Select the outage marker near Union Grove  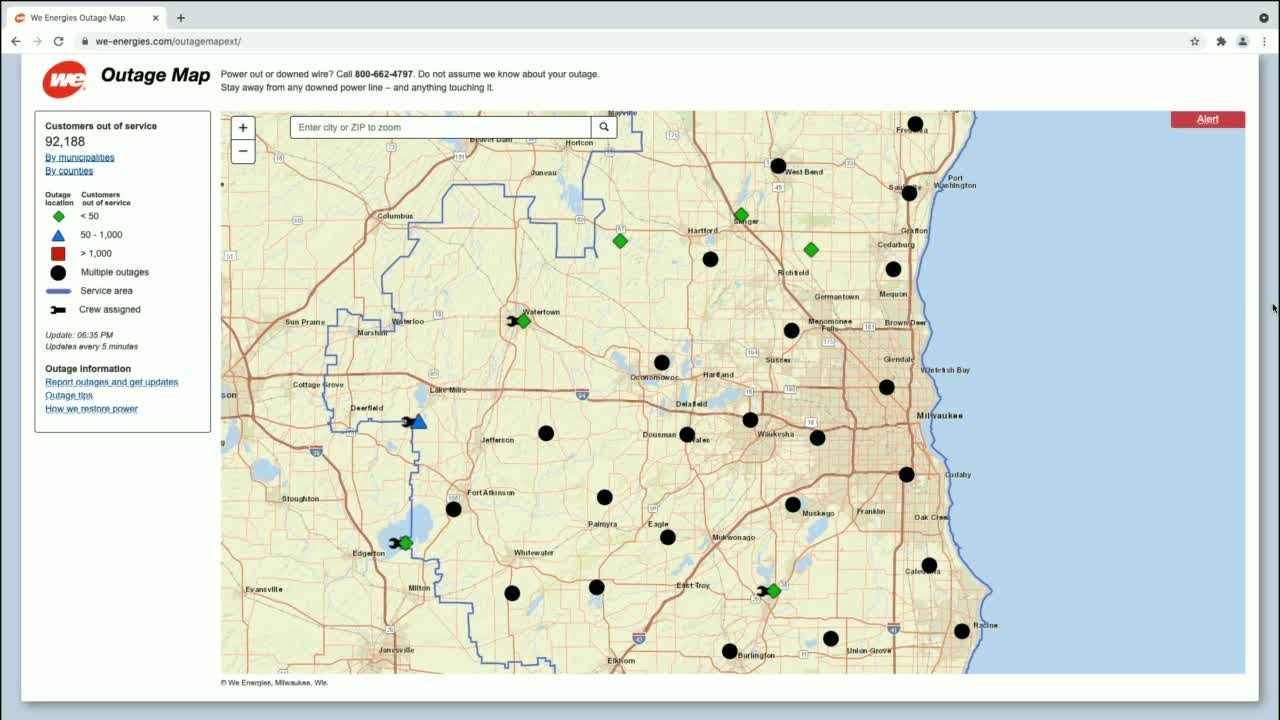(x=831, y=638)
